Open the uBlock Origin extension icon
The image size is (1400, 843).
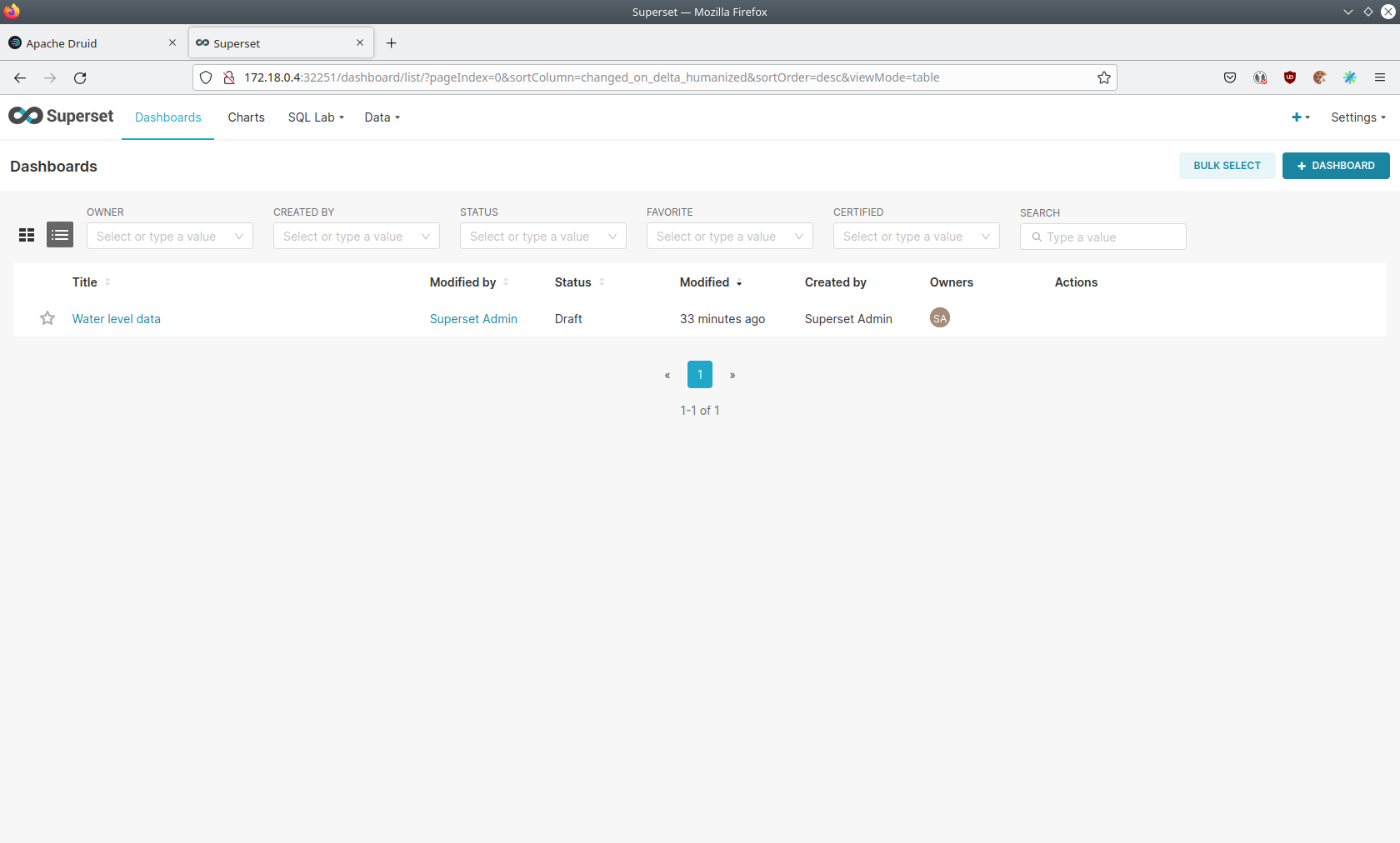1290,77
